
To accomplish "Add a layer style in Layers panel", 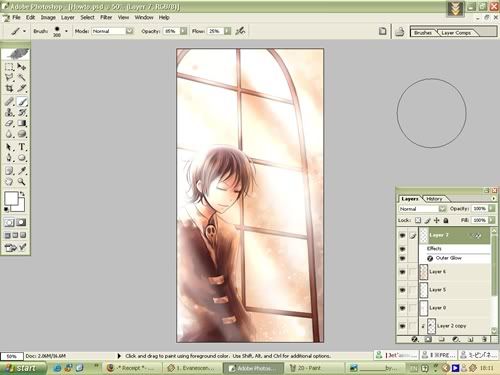I will [x=414, y=339].
